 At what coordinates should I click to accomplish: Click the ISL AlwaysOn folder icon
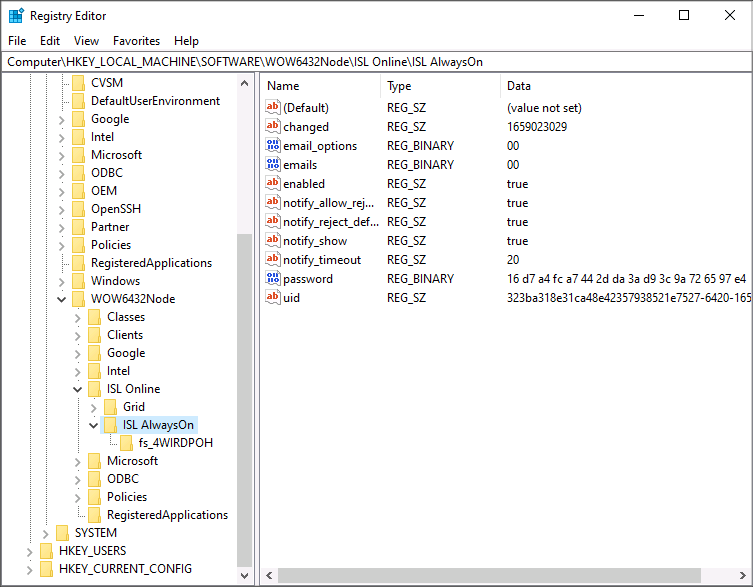pos(110,425)
